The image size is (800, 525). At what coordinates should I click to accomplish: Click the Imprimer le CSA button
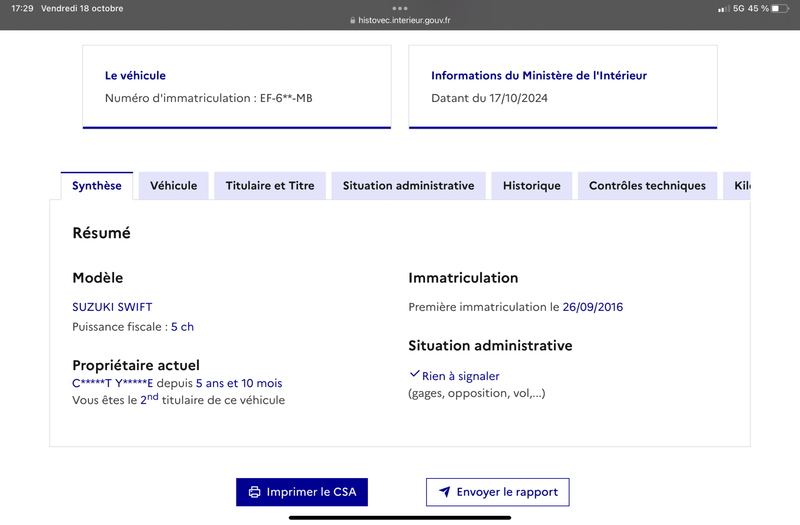tap(302, 492)
